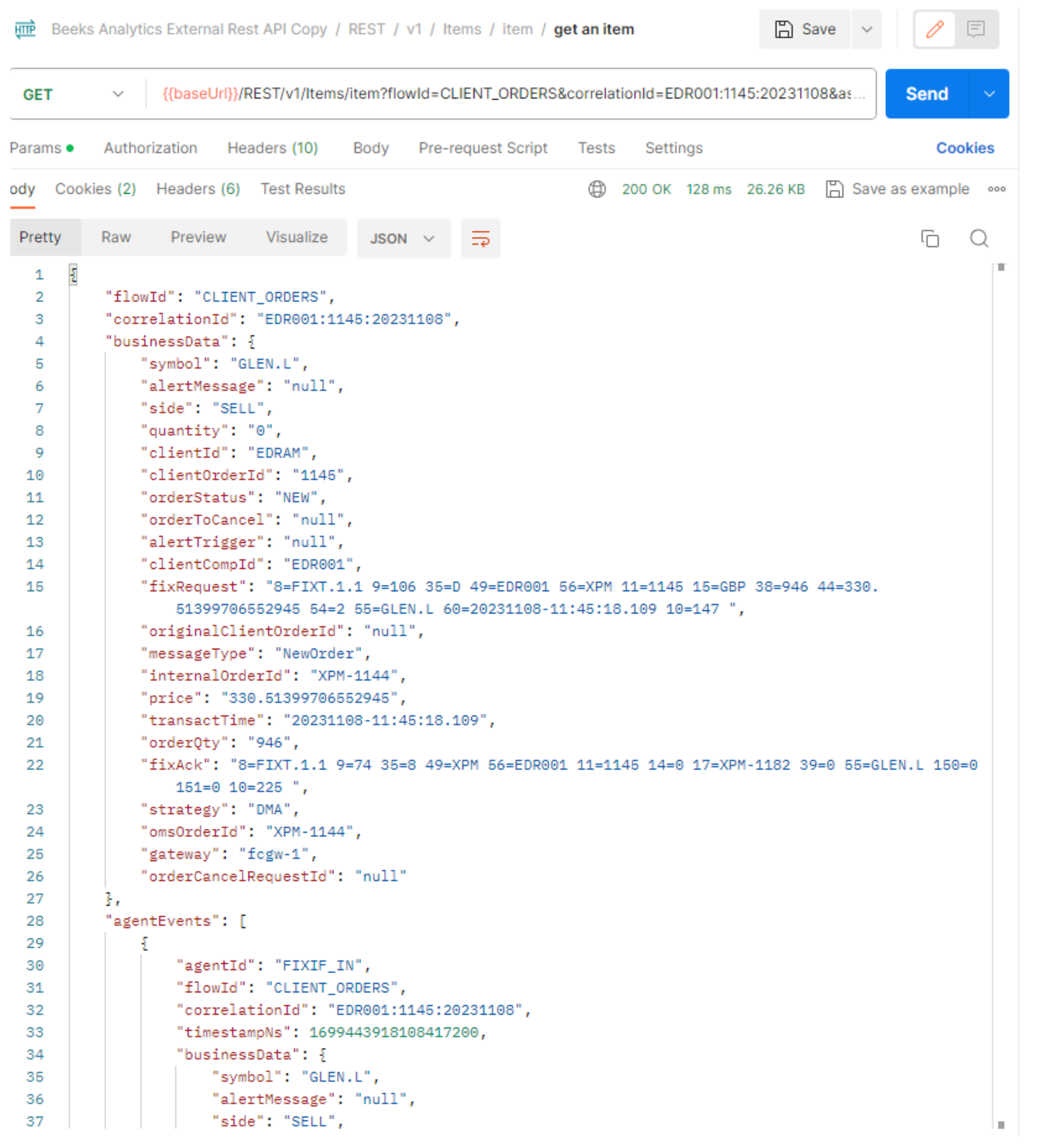Open the Params tab
1038x1148 pixels.
tap(42, 148)
